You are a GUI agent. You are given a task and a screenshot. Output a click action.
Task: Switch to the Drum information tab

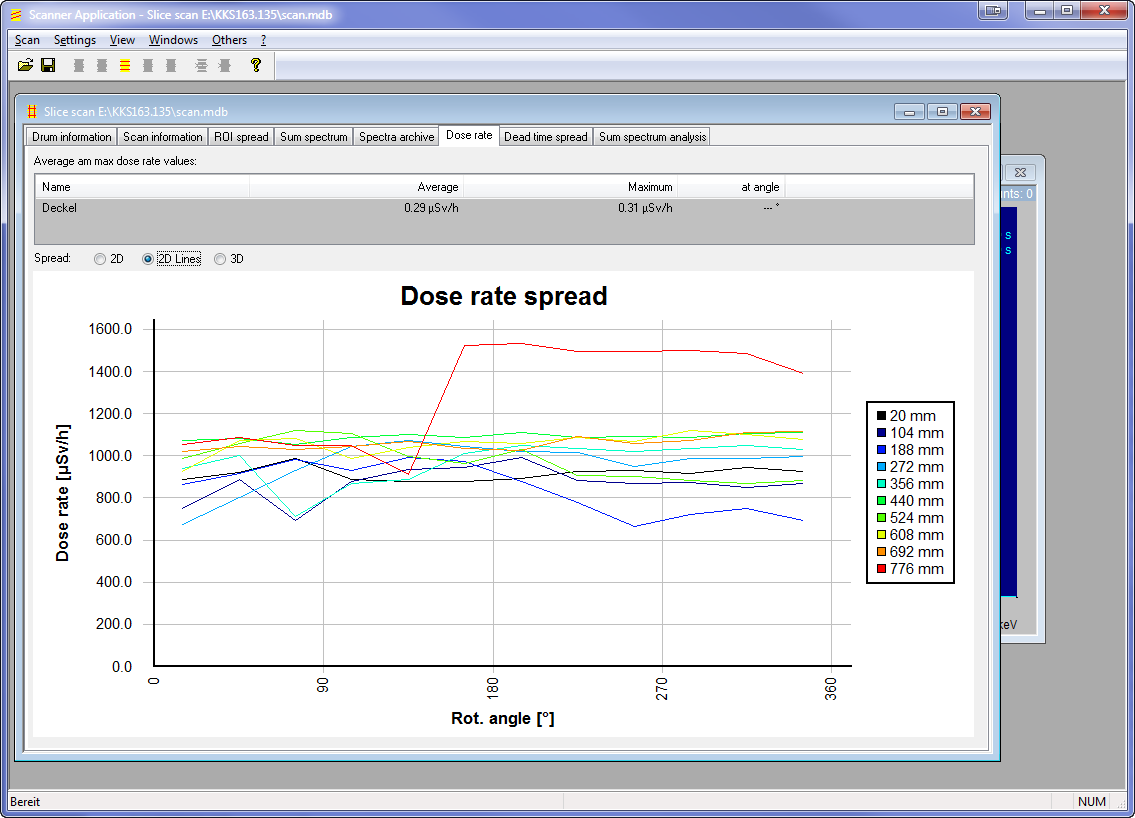coord(72,137)
